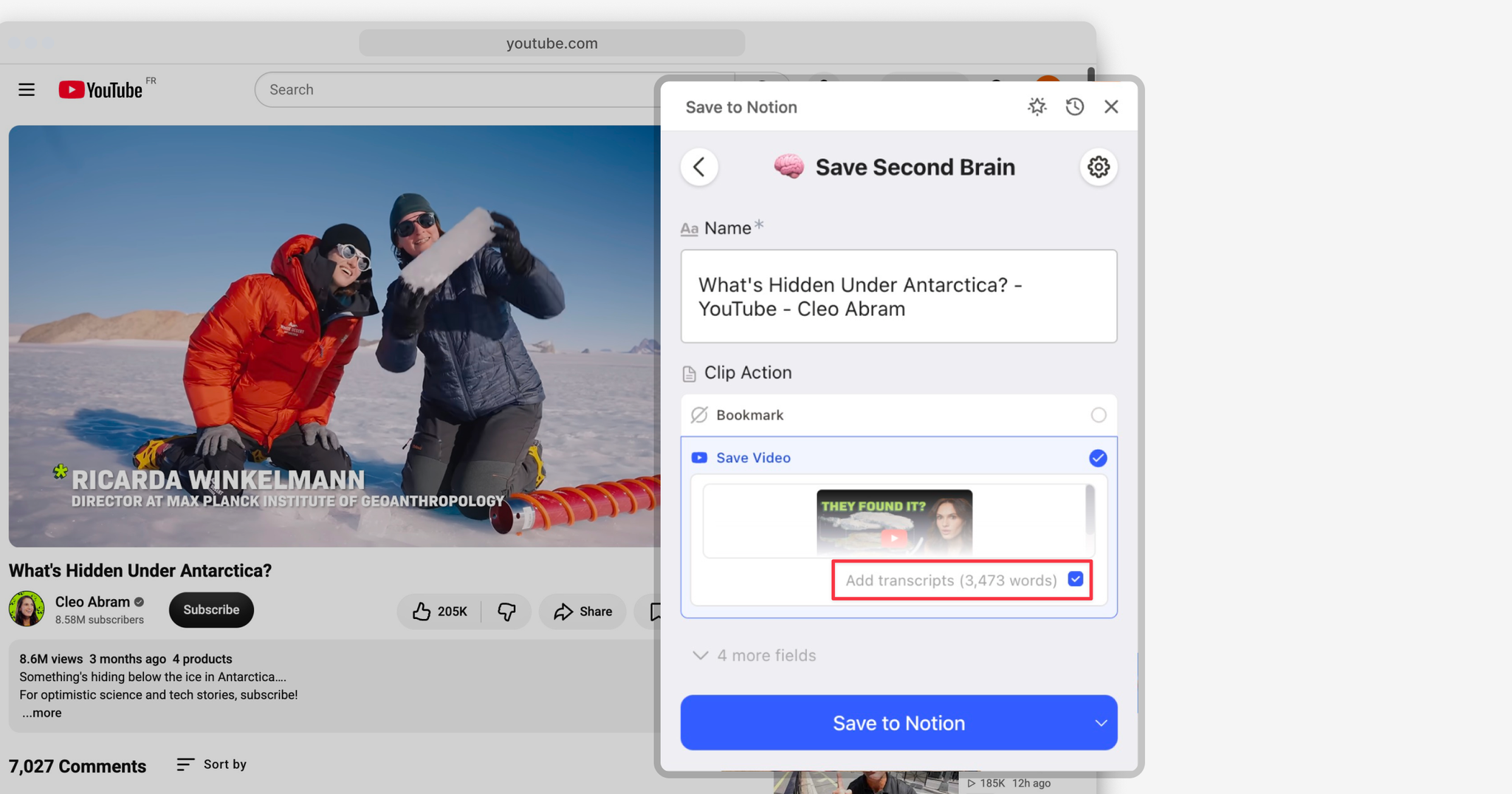The height and width of the screenshot is (794, 1512).
Task: Click the video title 'What's Hidden Under Antarctica?'
Action: pyautogui.click(x=140, y=571)
